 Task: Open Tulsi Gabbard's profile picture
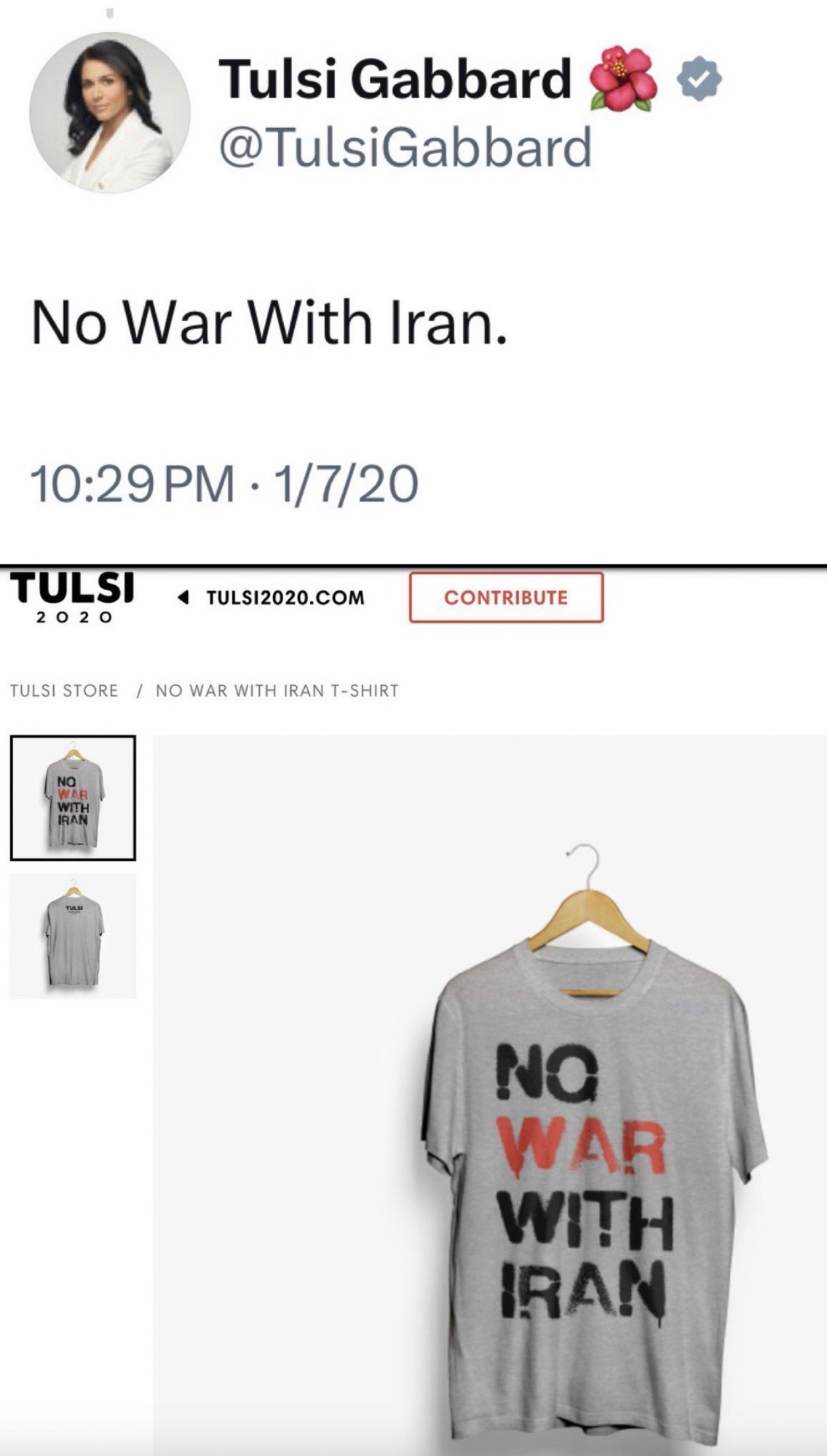click(x=109, y=112)
